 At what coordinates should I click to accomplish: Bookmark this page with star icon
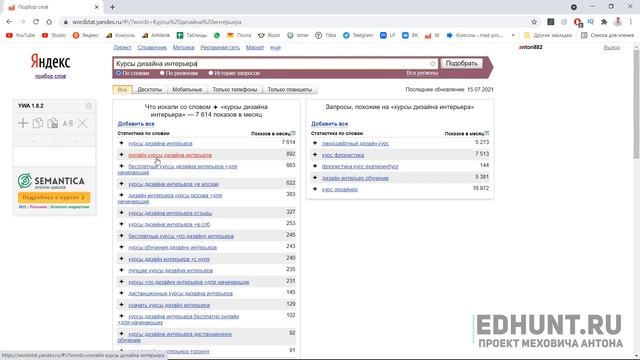pos(534,22)
